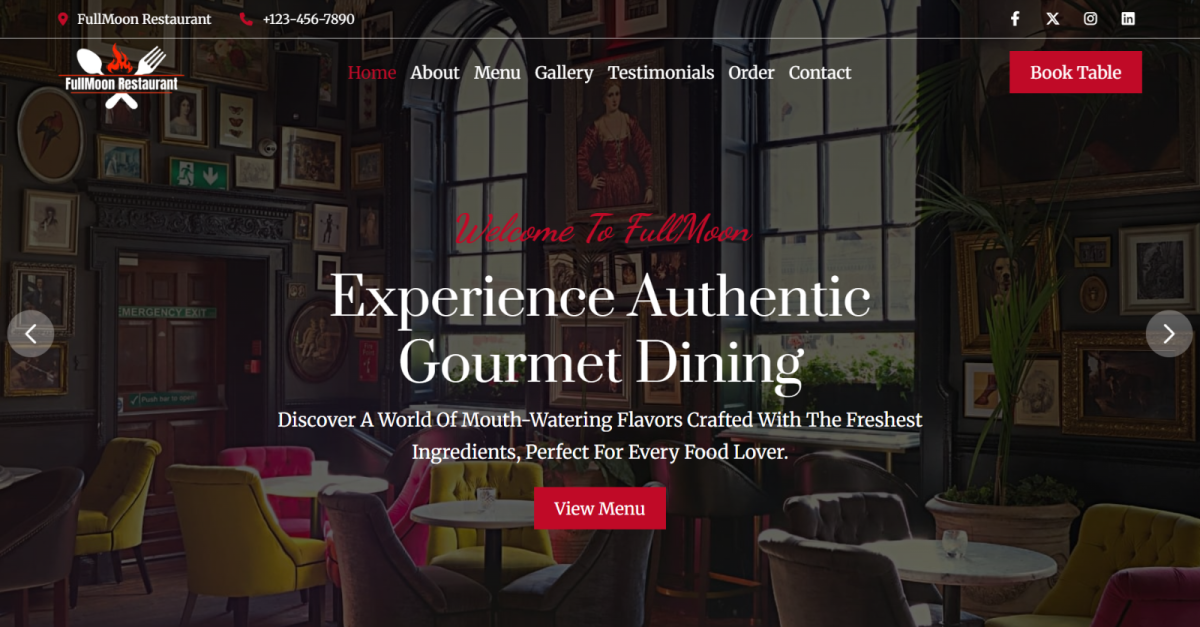Open the About menu item

[x=435, y=72]
